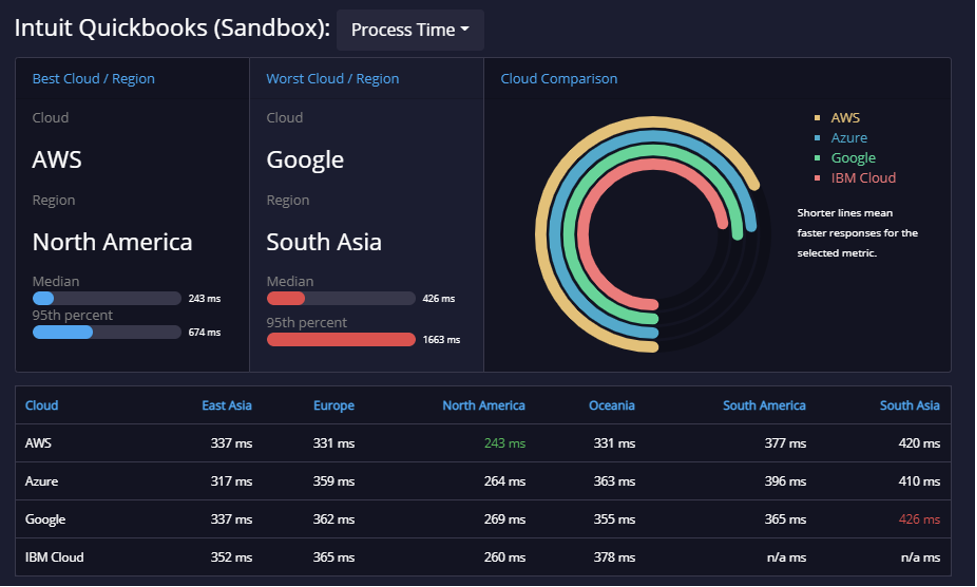The height and width of the screenshot is (587, 977).
Task: Sort table by Cloud column header
Action: pyautogui.click(x=41, y=406)
